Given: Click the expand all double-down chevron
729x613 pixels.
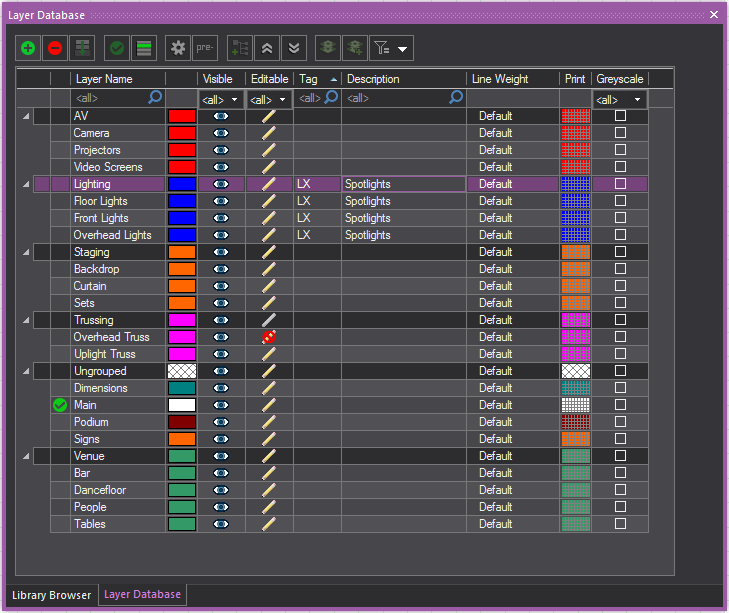Looking at the screenshot, I should (x=293, y=47).
